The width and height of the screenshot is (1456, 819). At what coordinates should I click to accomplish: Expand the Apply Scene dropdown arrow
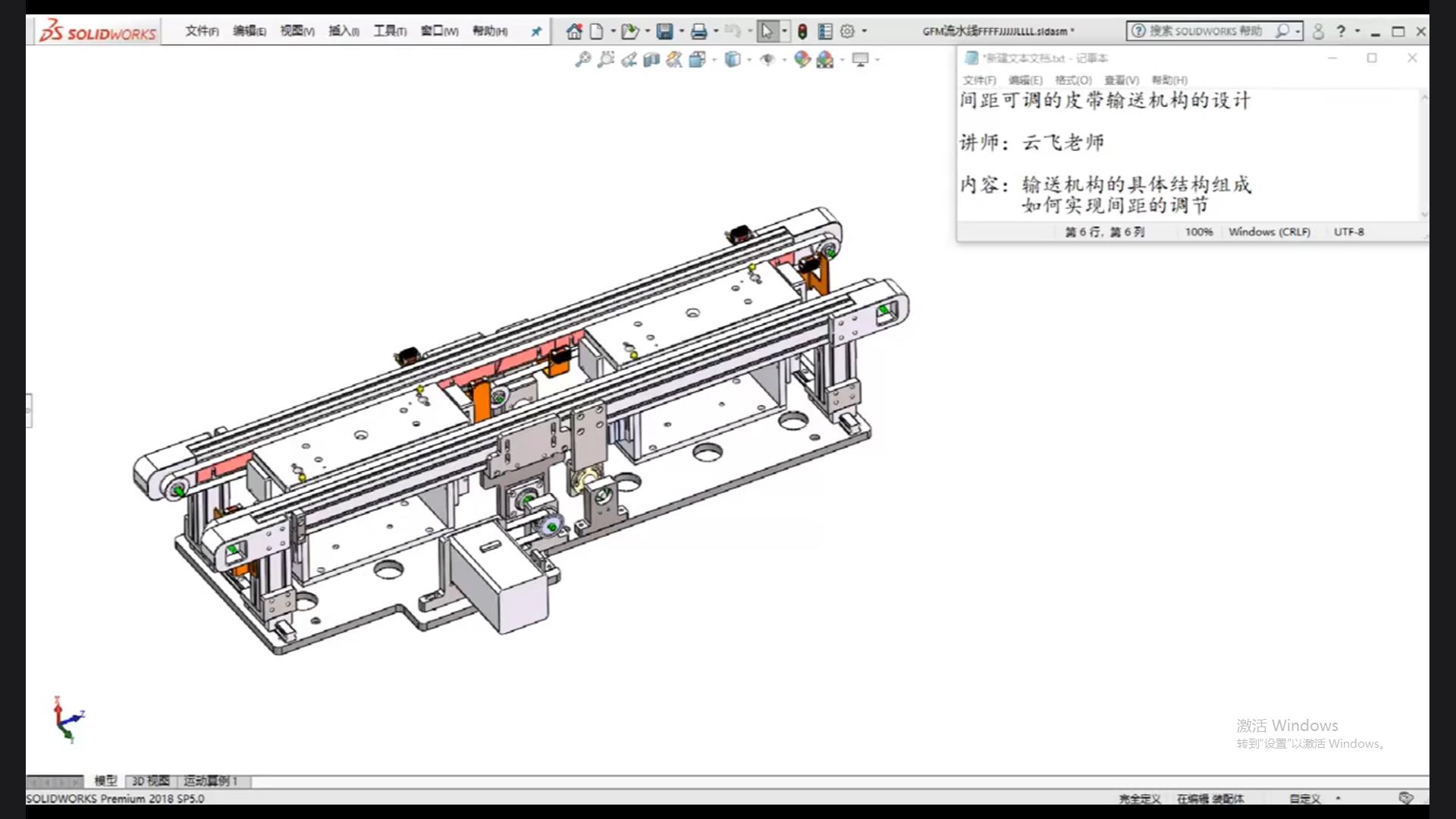[842, 59]
